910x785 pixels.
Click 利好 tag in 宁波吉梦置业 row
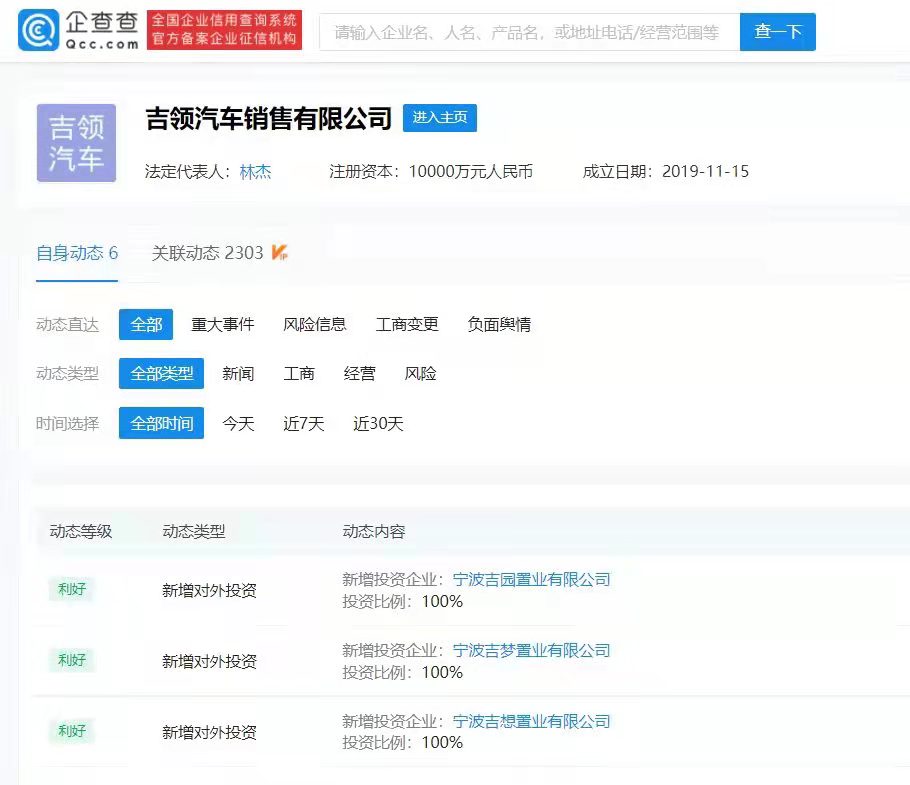(72, 660)
